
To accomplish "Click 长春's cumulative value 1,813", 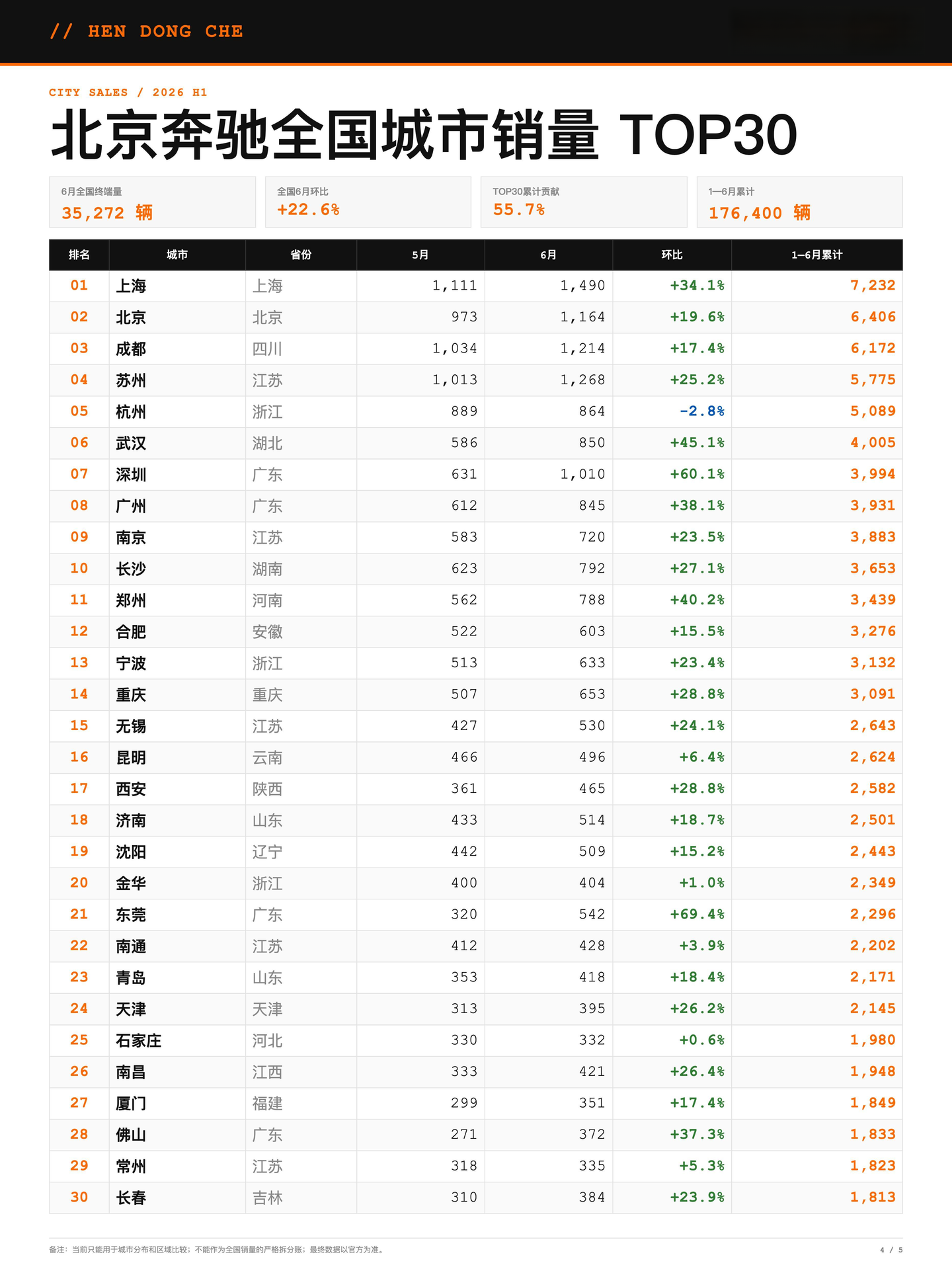I will point(873,1197).
